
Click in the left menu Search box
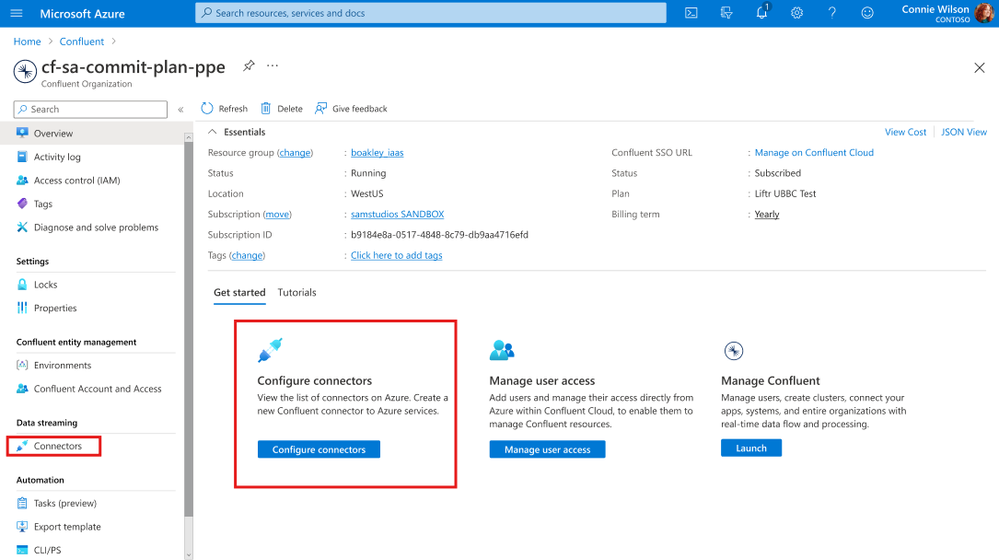pos(90,110)
